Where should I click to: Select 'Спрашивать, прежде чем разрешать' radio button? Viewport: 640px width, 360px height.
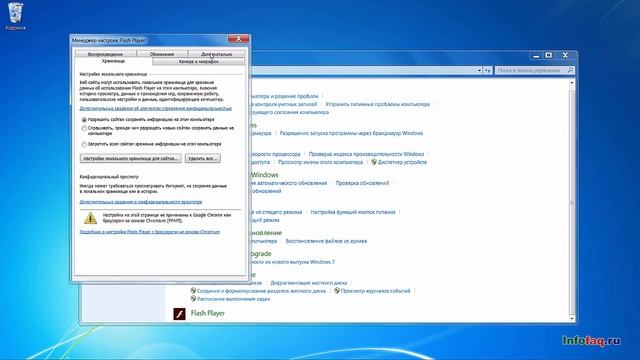tap(84, 128)
